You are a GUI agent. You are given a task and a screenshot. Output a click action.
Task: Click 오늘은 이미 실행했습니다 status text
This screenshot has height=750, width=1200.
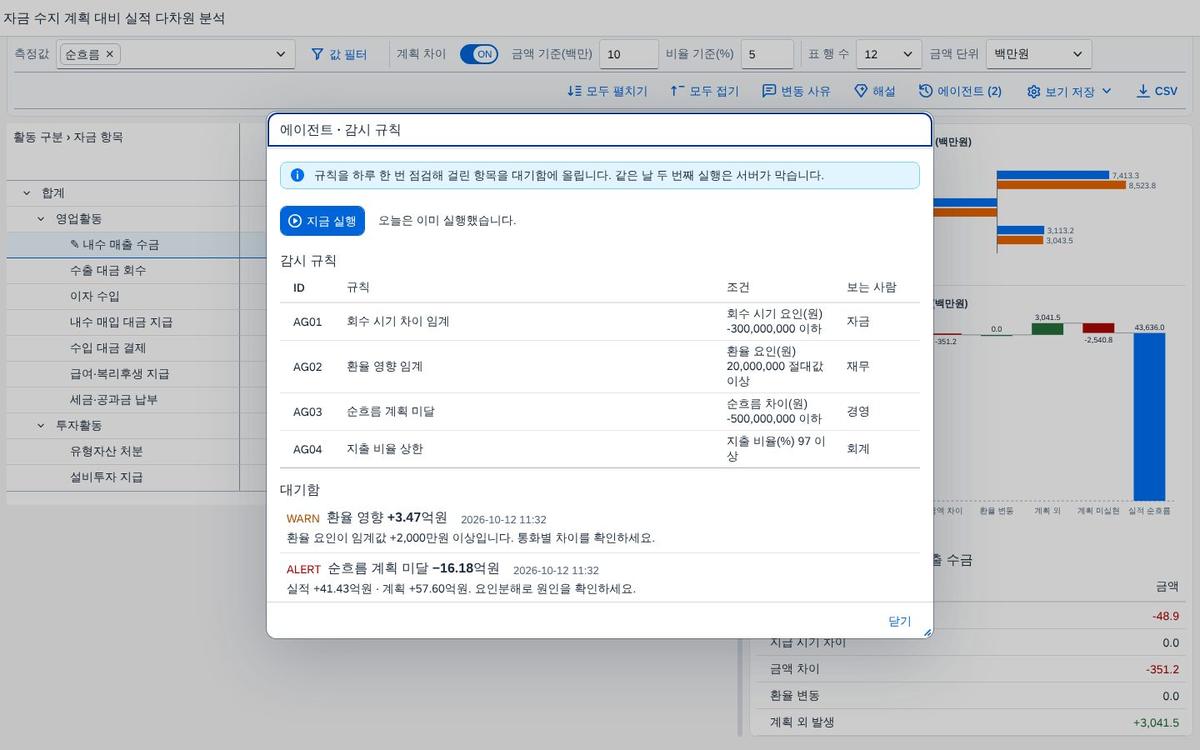[447, 221]
